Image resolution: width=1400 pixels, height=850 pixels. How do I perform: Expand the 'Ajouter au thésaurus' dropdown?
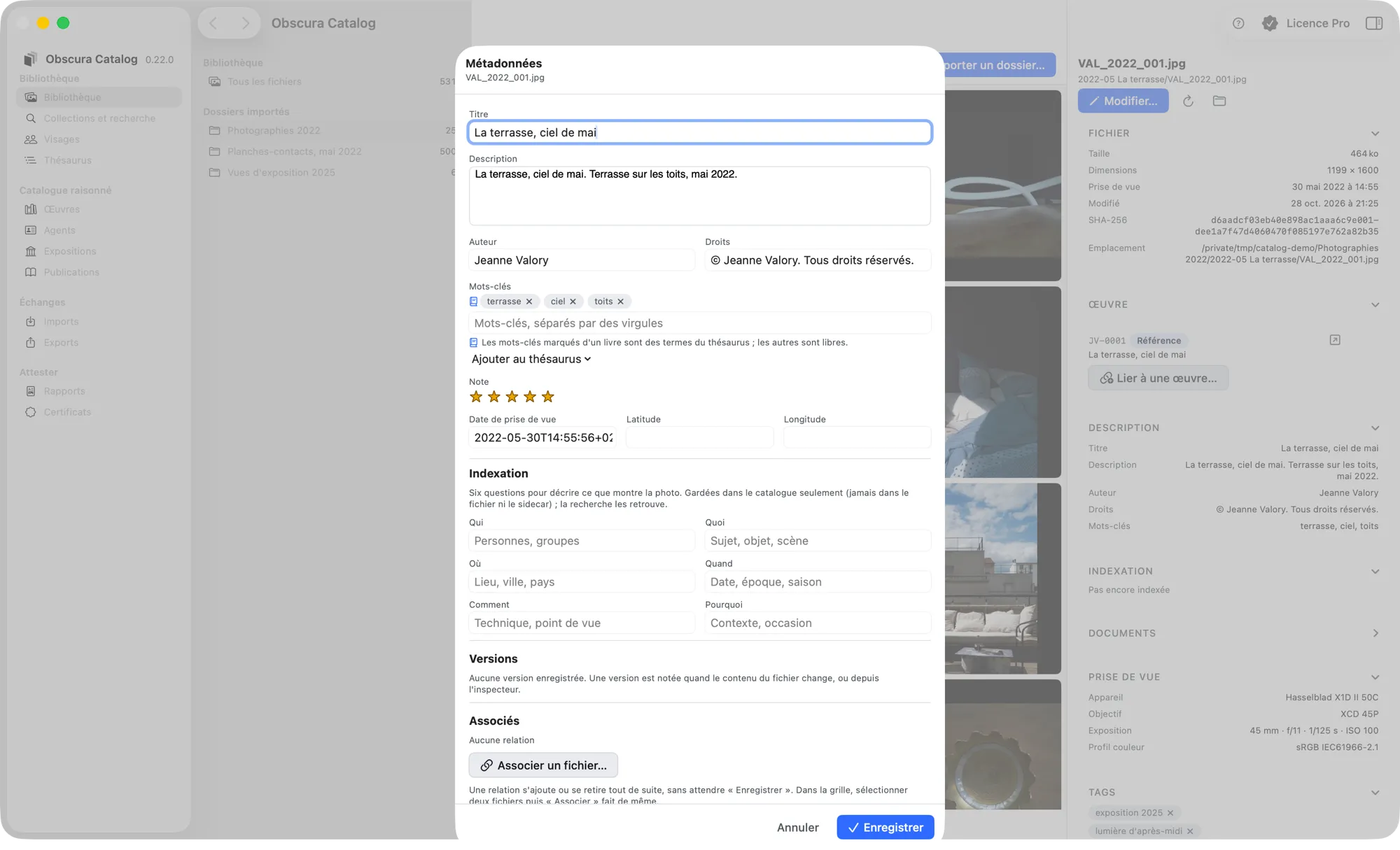tap(531, 359)
